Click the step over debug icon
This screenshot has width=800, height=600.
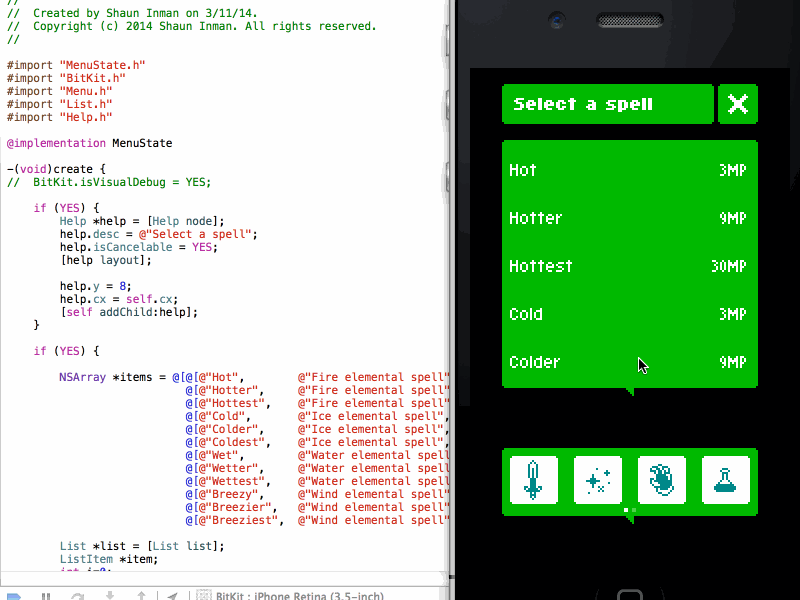(x=77, y=596)
